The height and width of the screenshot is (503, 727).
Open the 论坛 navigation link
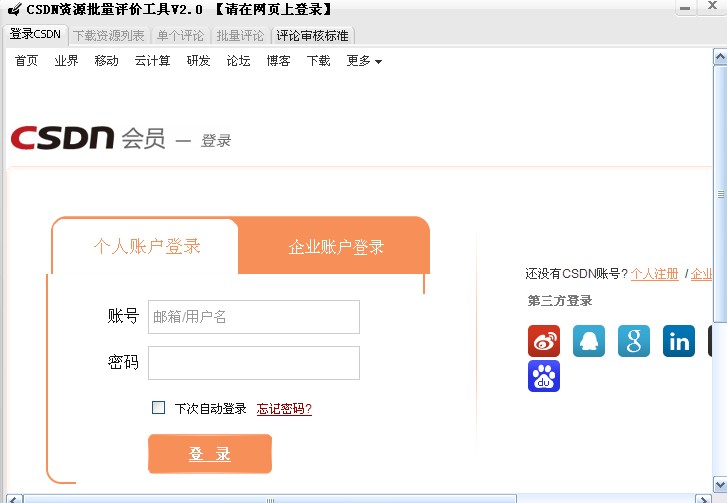point(238,61)
